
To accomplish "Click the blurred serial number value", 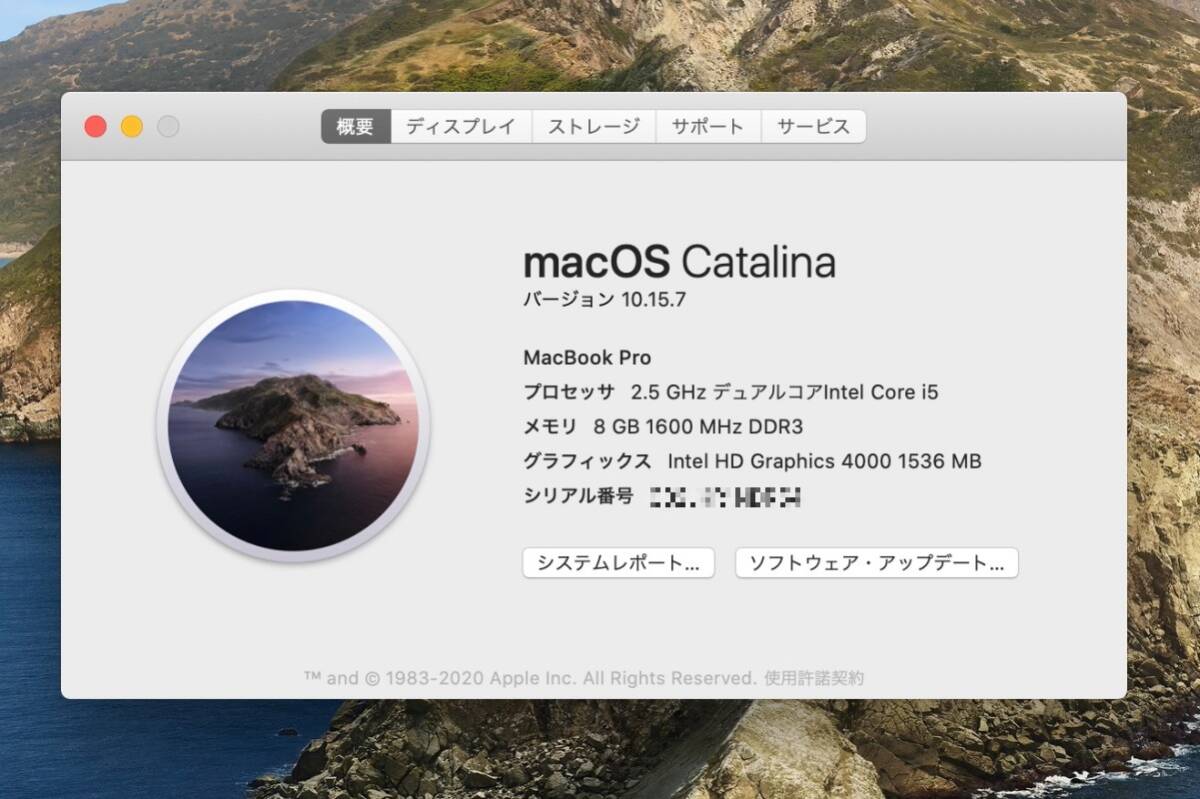I will point(727,496).
